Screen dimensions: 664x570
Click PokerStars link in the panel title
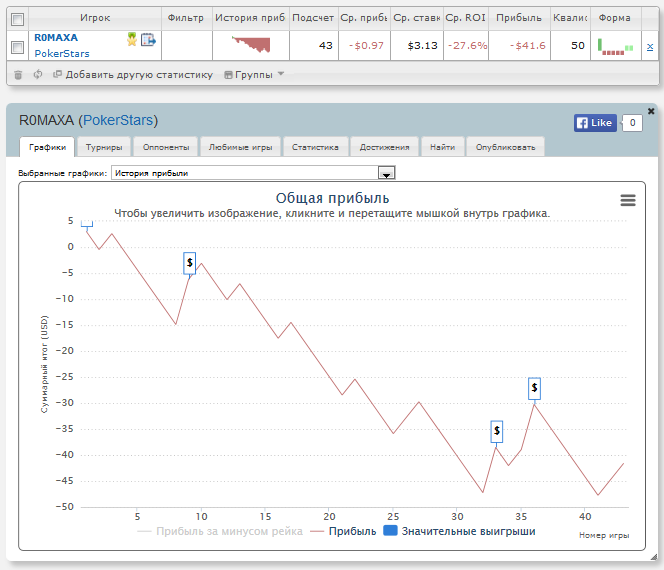119,120
